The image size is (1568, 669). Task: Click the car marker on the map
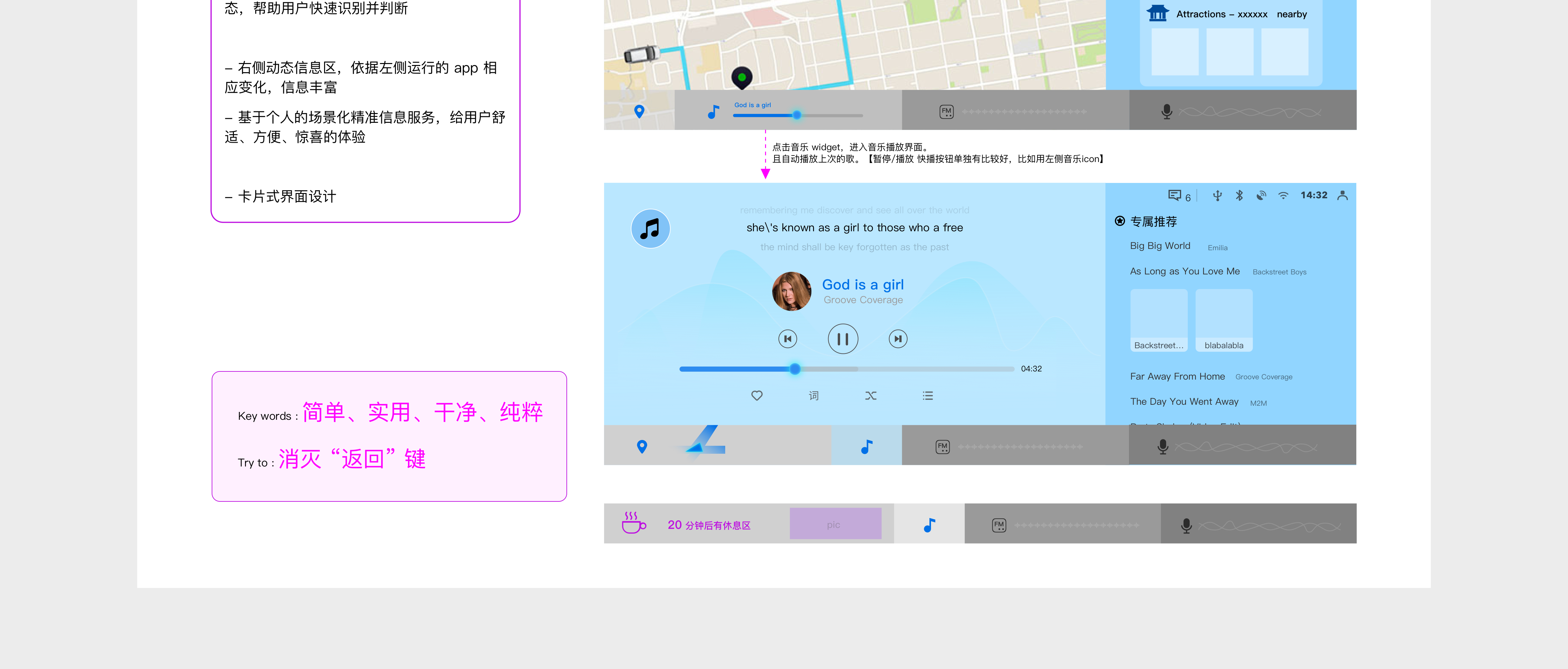tap(641, 54)
